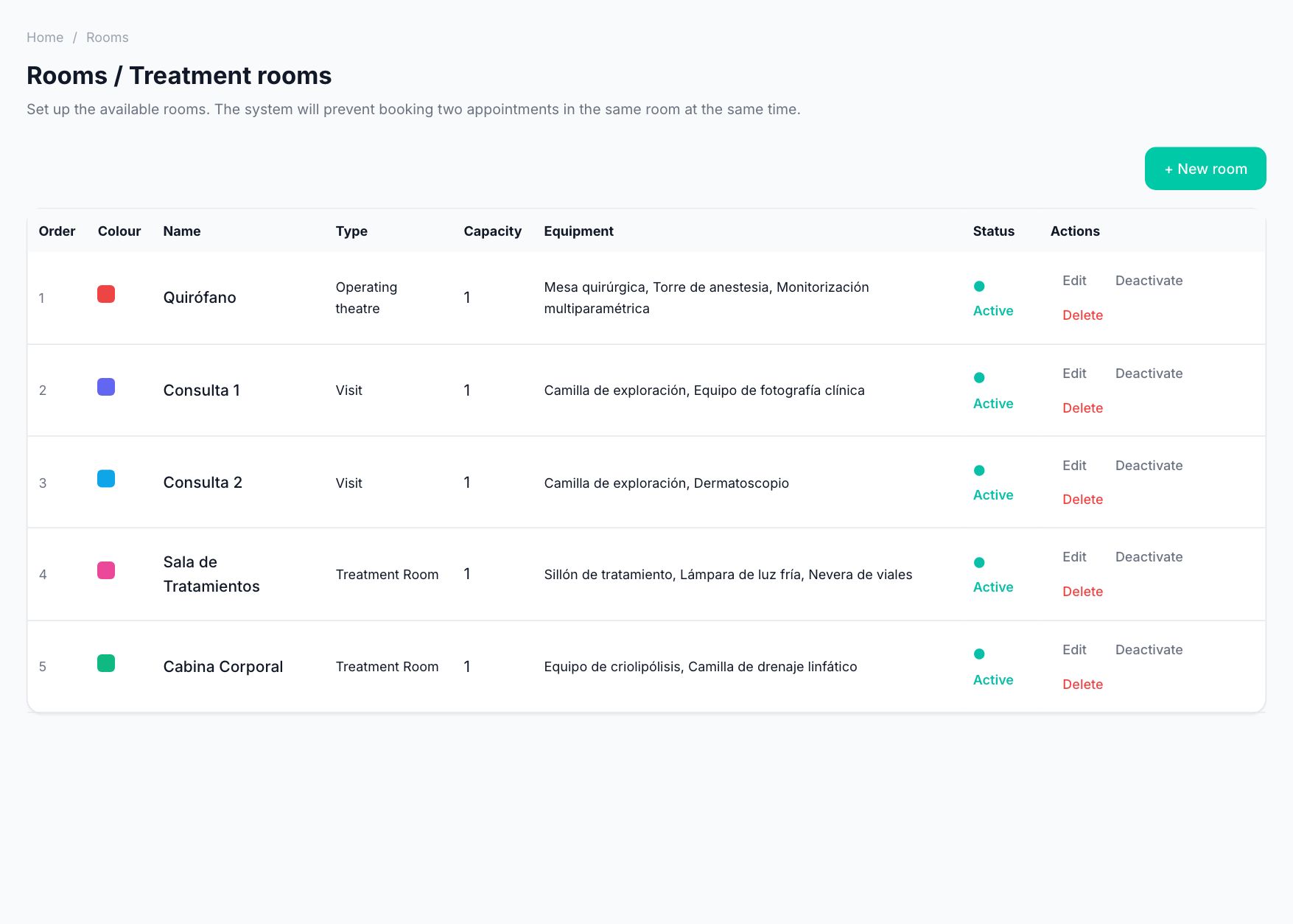Click the Equipo de criolipólisis equipment cell

pyautogui.click(x=701, y=667)
